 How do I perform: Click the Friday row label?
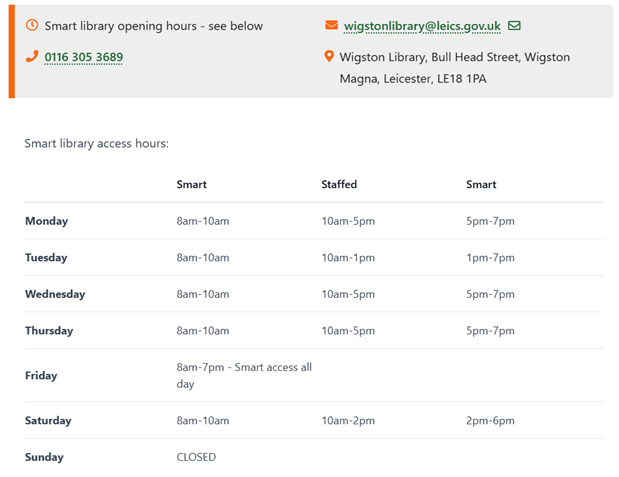41,376
